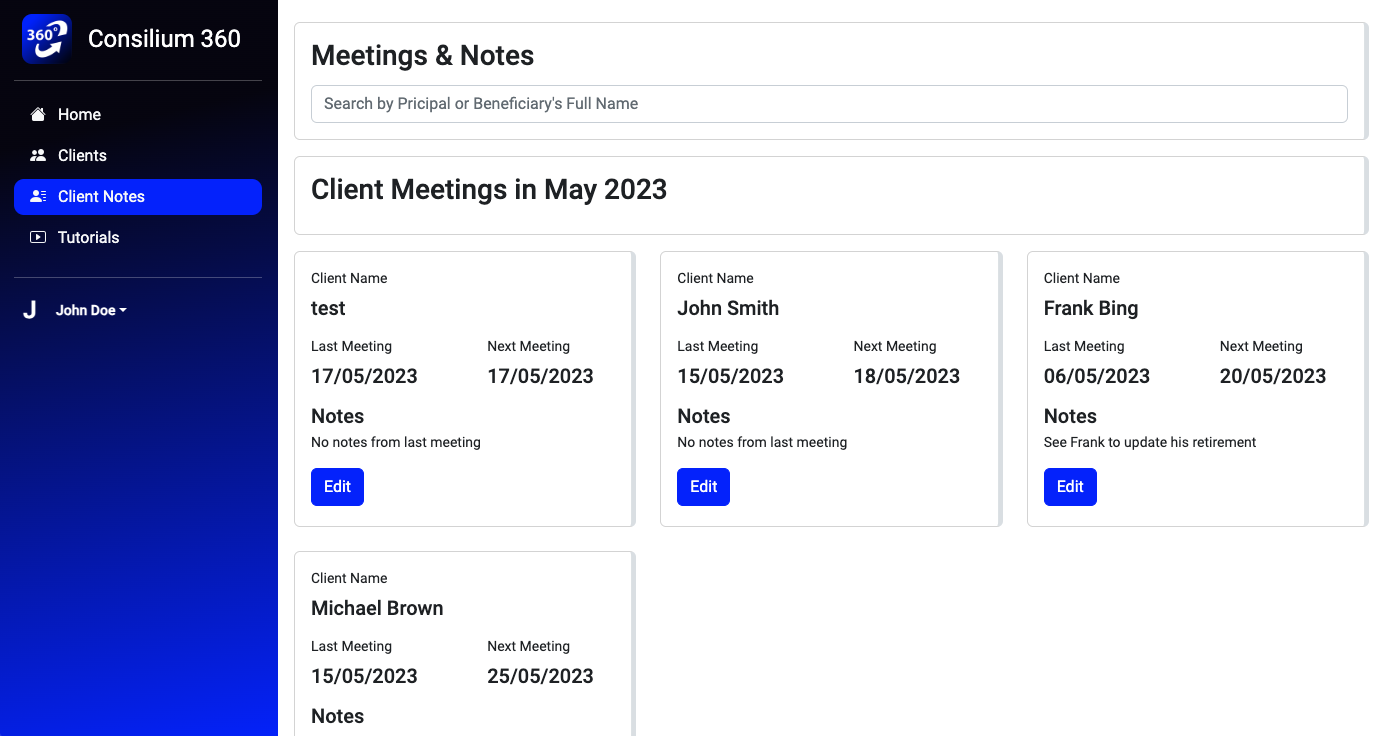1382x736 pixels.
Task: Select the Michael Brown client card name
Action: coord(377,608)
